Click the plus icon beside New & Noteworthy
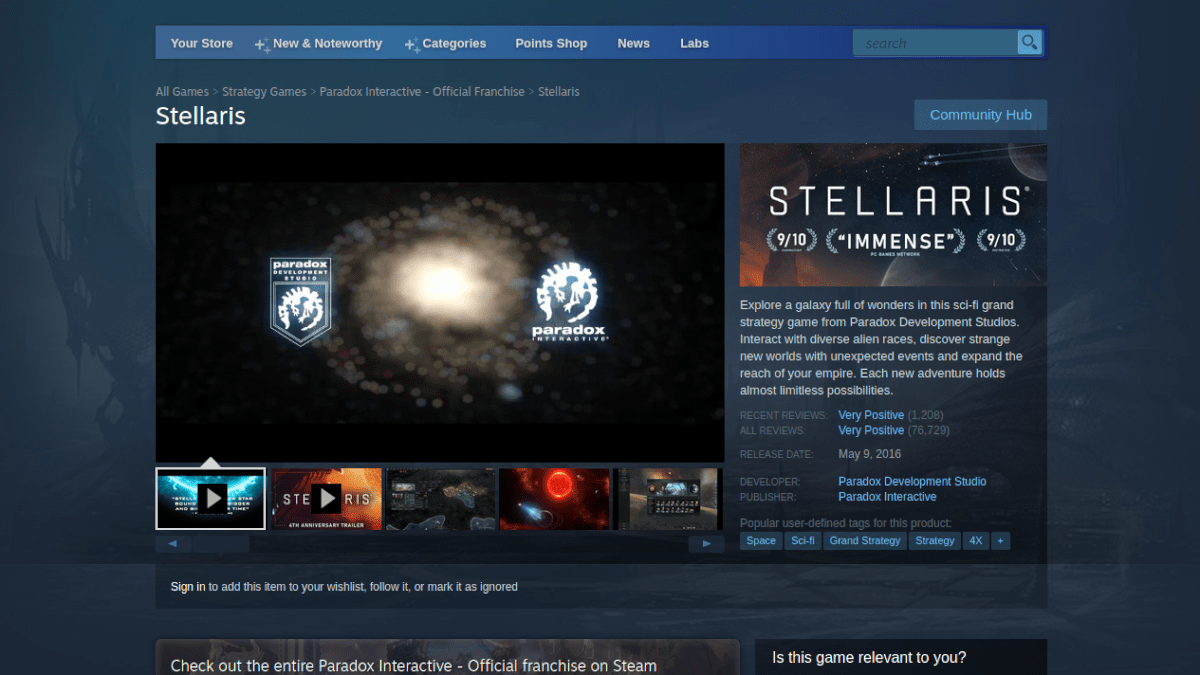The width and height of the screenshot is (1200, 675). click(260, 43)
